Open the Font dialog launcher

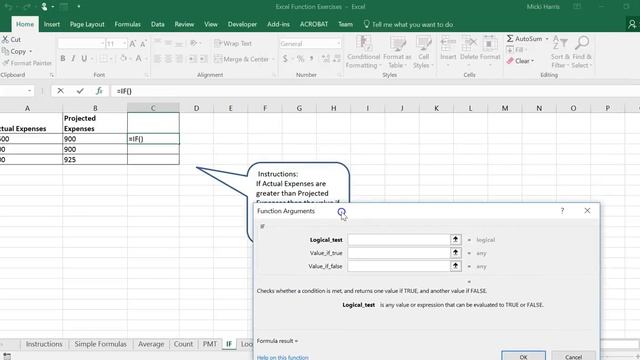147,75
